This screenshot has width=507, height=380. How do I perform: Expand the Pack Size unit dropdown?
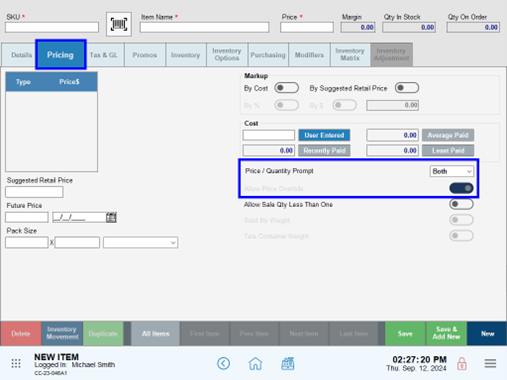point(140,243)
